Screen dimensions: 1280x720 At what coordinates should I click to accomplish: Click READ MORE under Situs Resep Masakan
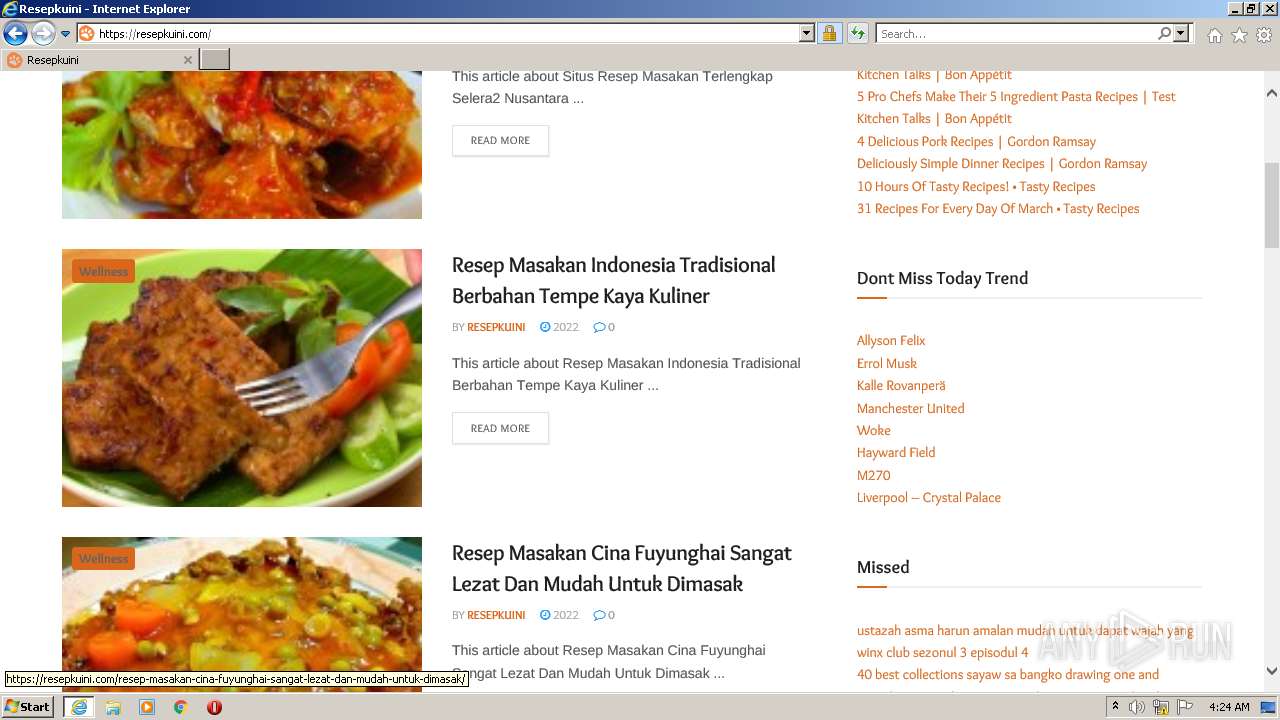click(x=500, y=141)
